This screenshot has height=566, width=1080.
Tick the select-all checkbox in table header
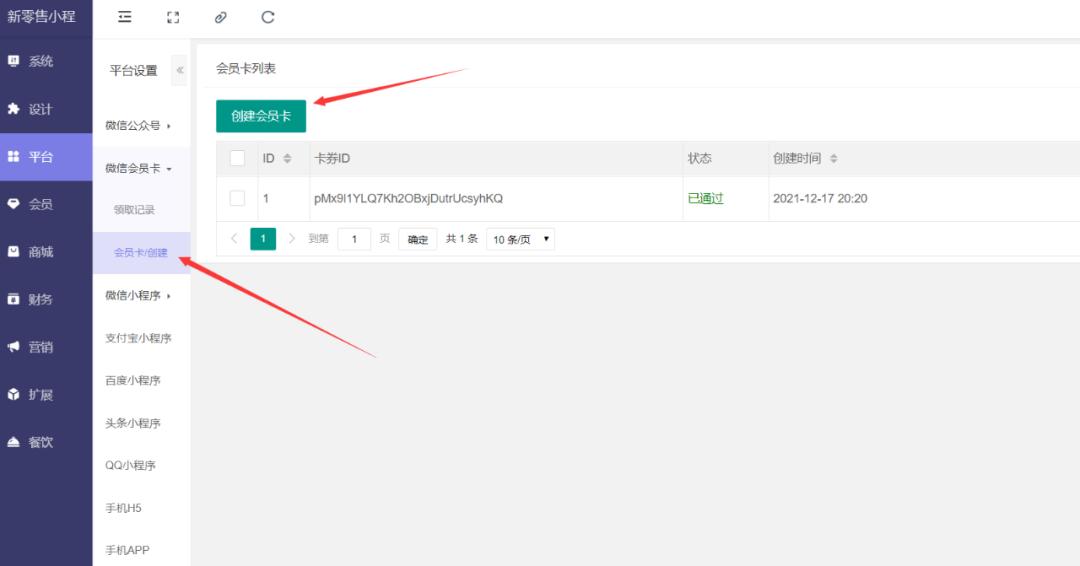click(237, 158)
